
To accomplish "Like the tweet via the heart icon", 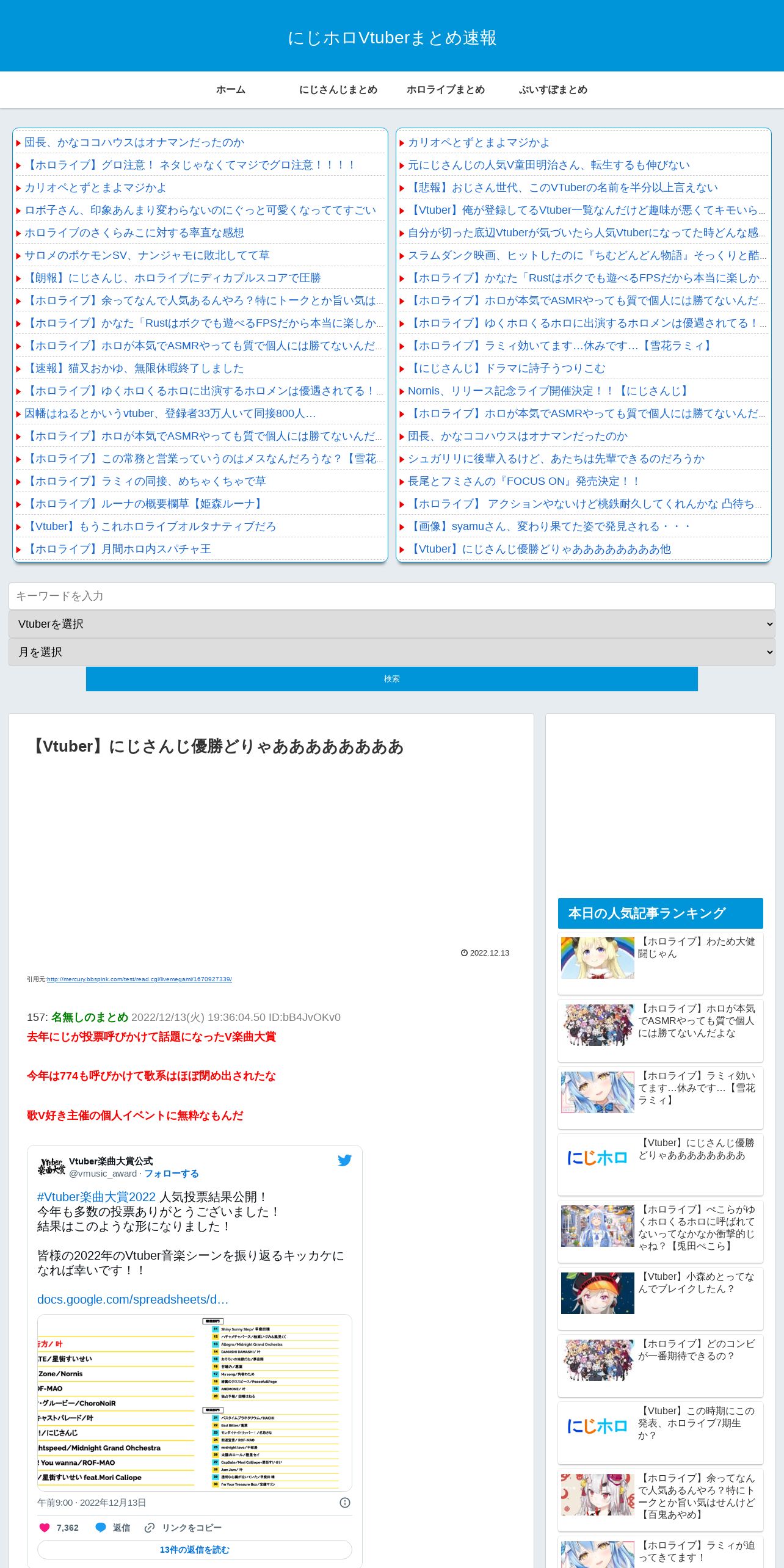I will [45, 1528].
